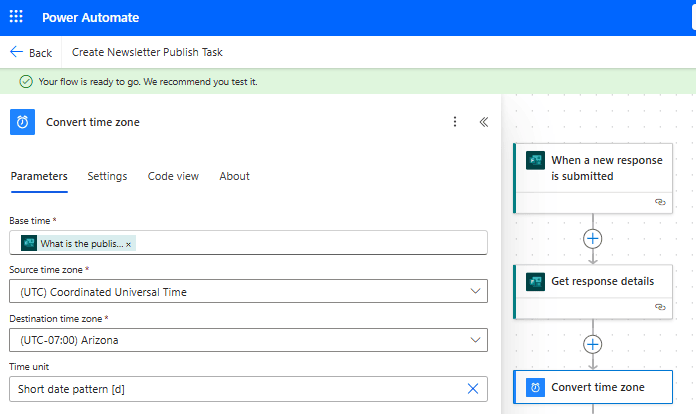The height and width of the screenshot is (414, 696).
Task: Click the Power Automate title
Action: coord(91,18)
